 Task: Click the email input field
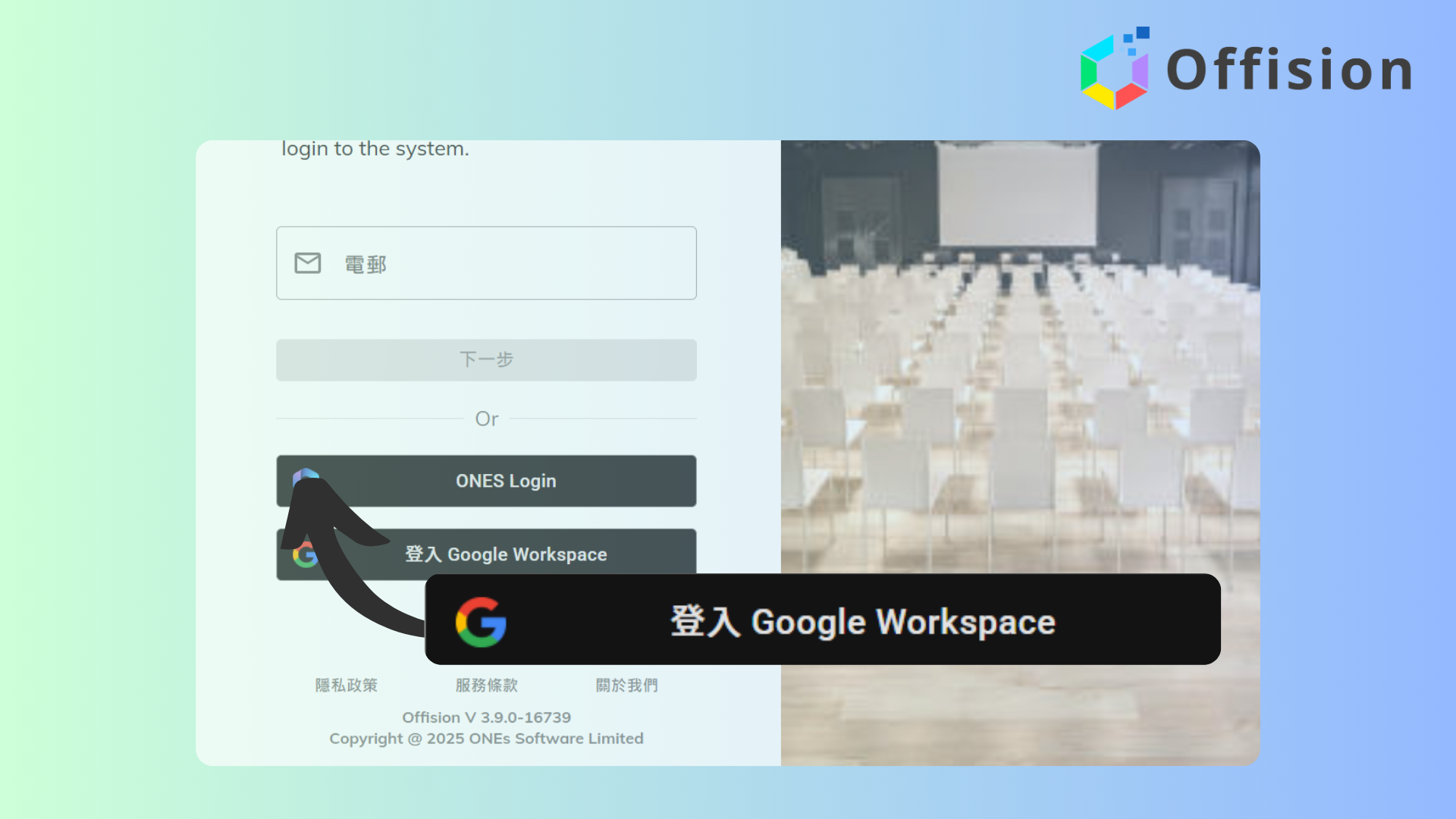coord(486,263)
